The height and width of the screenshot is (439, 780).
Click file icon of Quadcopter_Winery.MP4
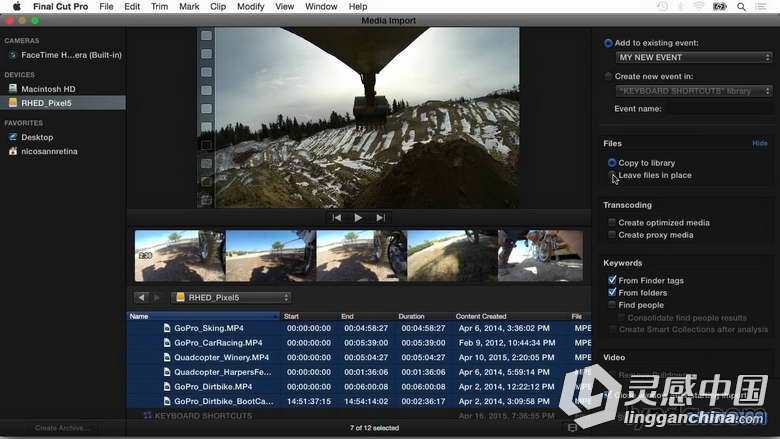click(167, 357)
